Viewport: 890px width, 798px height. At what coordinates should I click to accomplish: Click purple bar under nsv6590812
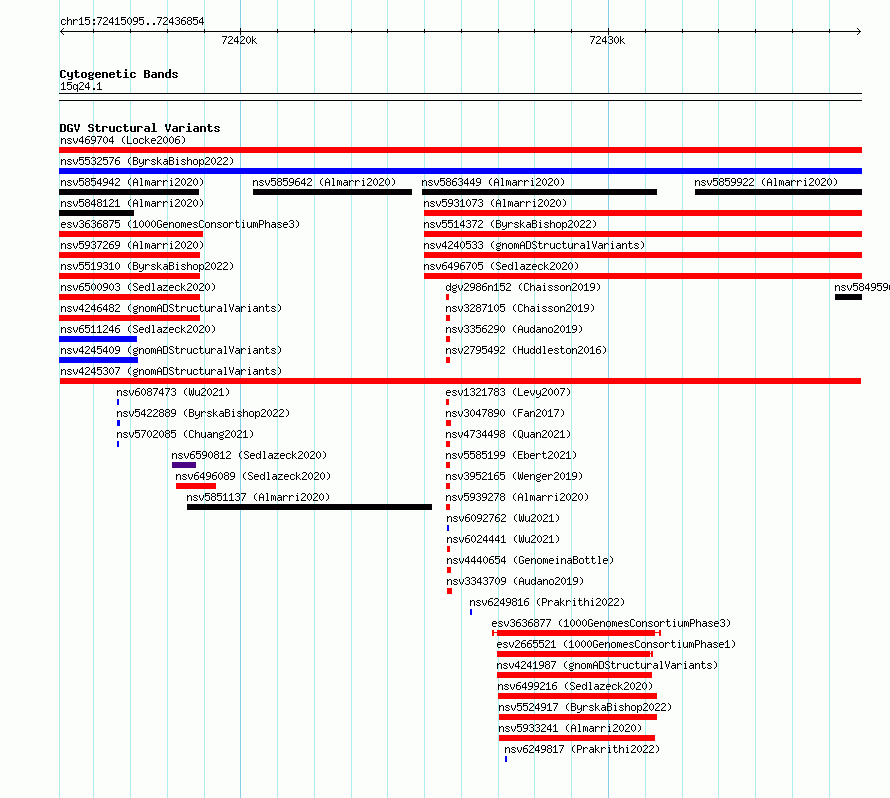pos(184,465)
